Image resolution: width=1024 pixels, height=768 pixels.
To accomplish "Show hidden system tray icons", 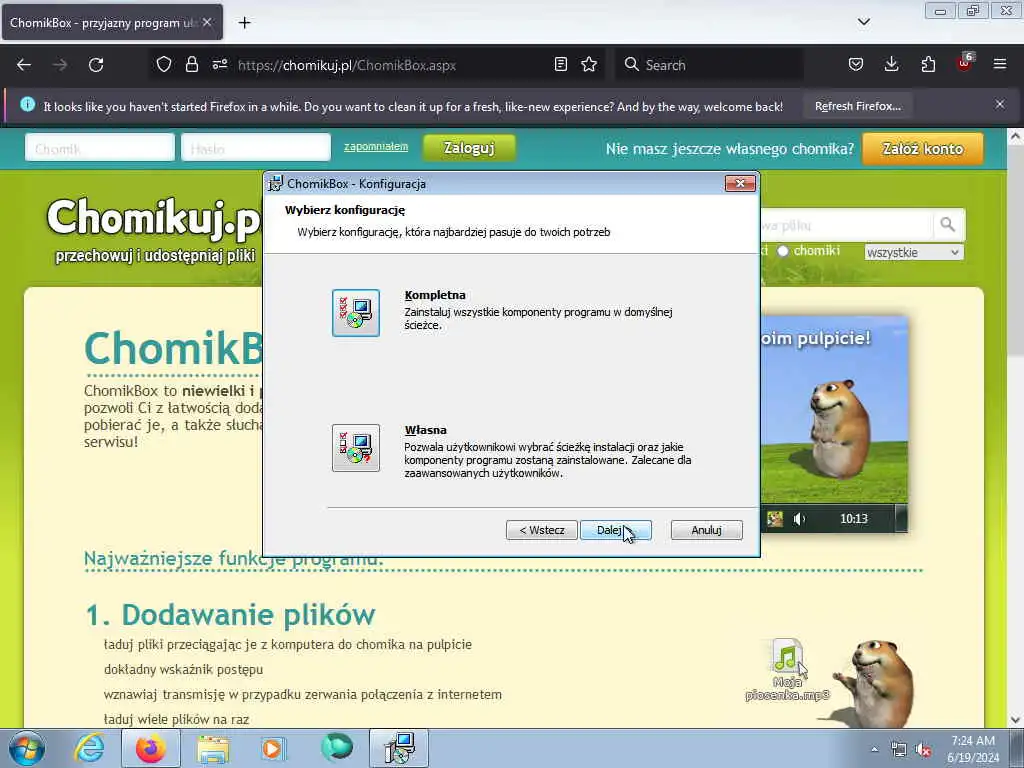I will point(874,749).
